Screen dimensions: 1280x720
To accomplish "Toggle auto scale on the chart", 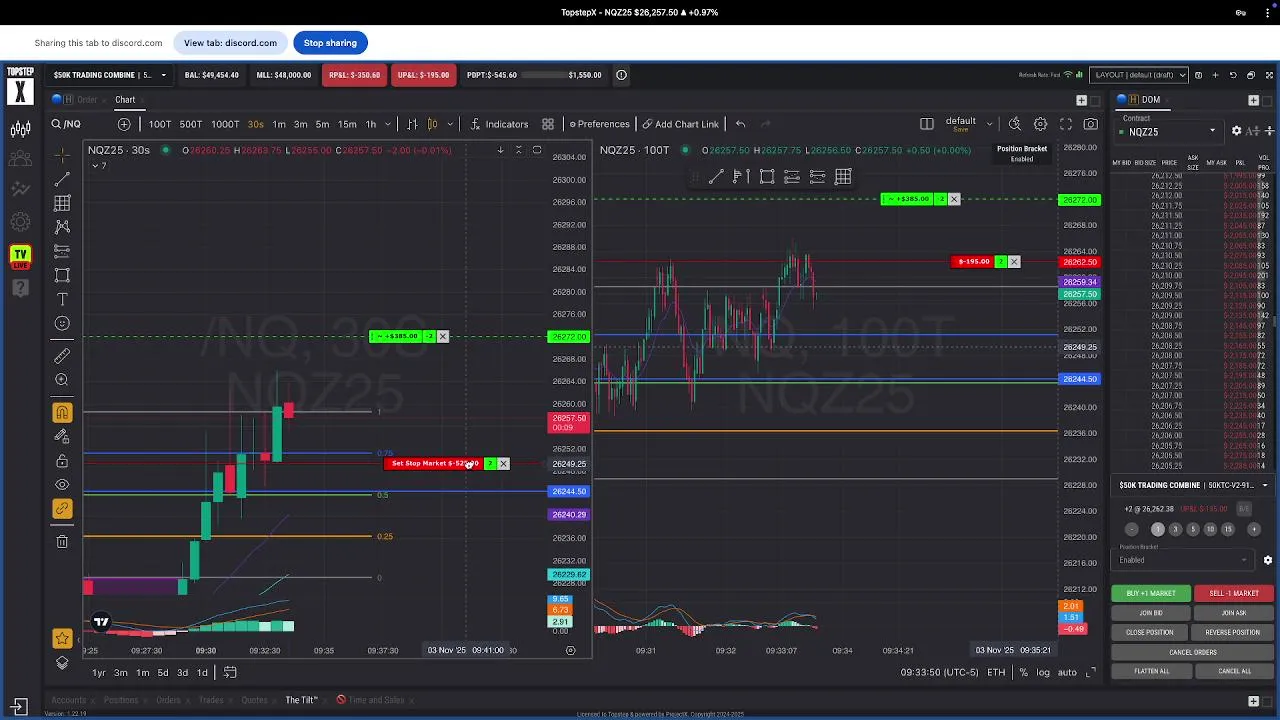I will tap(1067, 673).
